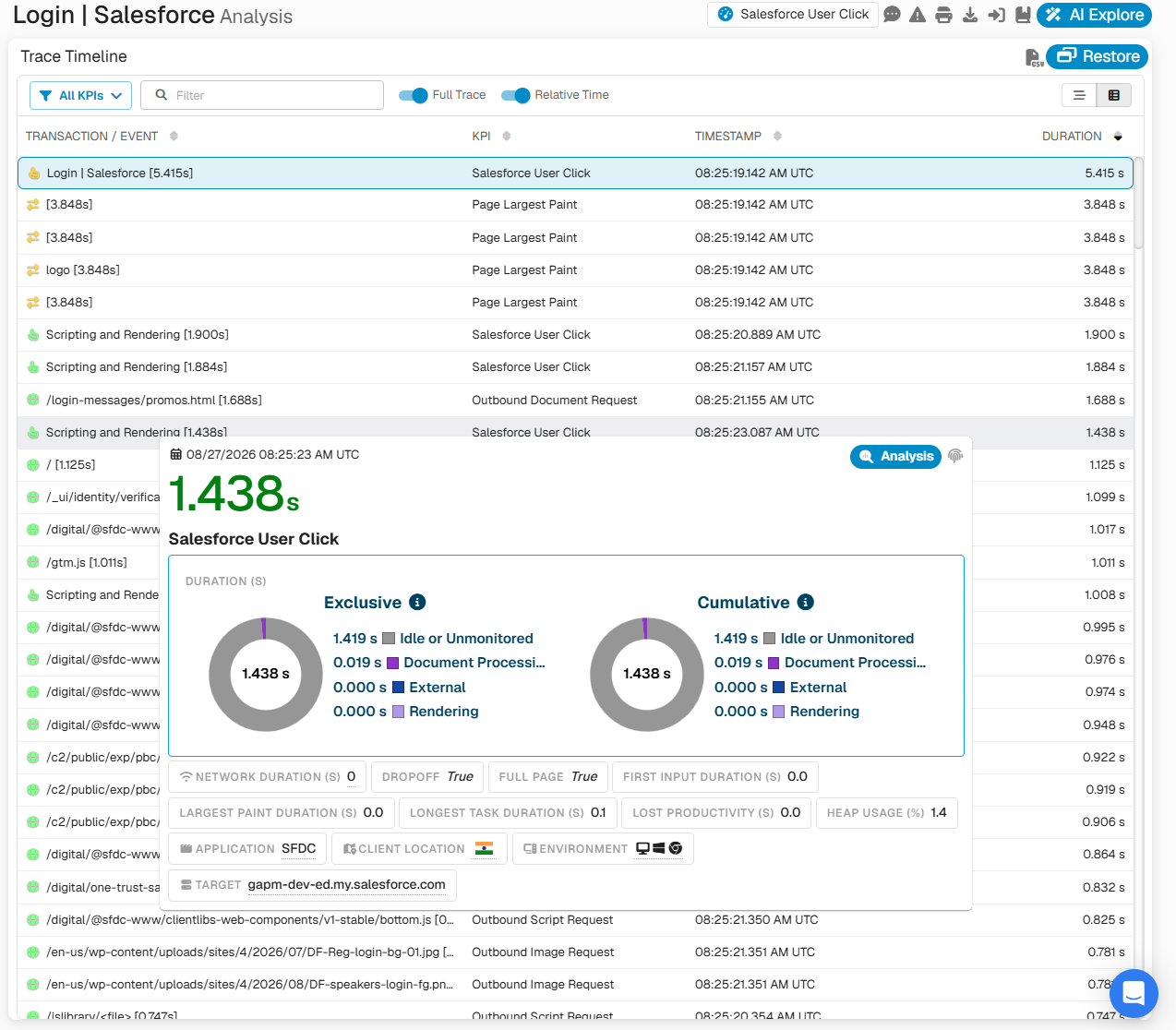Click the External swatch under Exclusive

point(399,687)
